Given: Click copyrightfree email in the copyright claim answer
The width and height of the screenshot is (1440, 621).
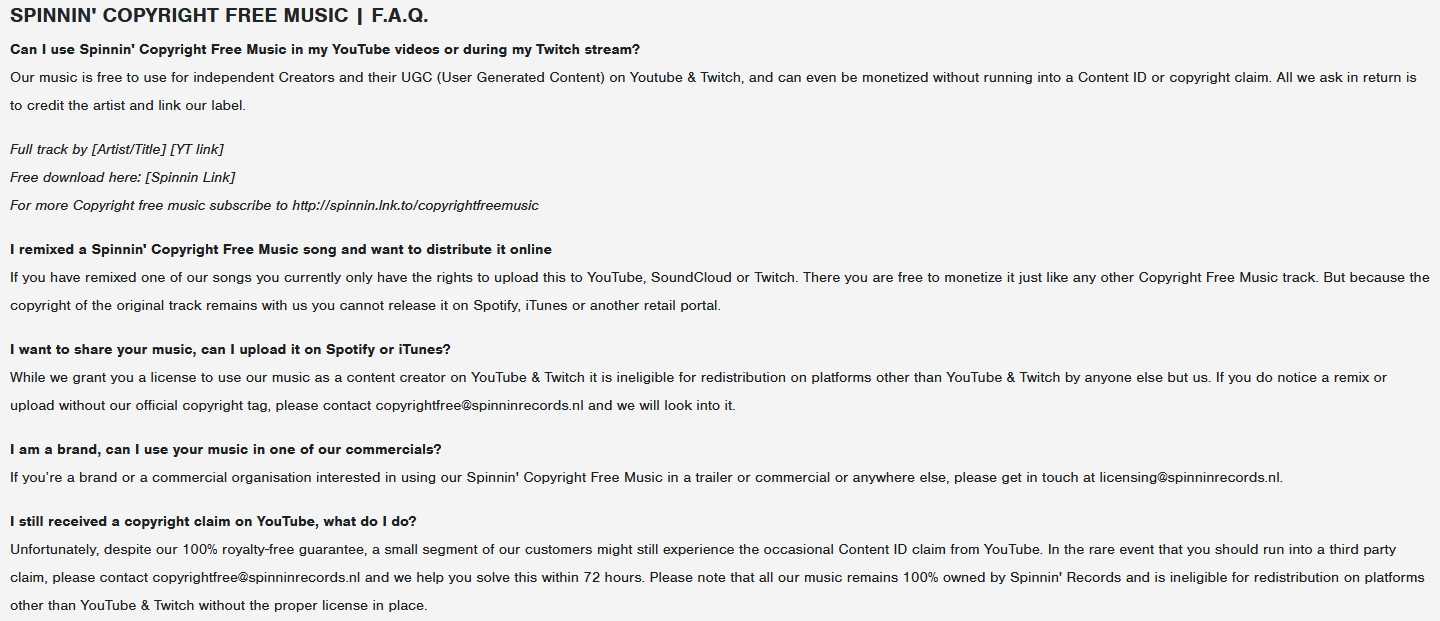Looking at the screenshot, I should click(256, 577).
